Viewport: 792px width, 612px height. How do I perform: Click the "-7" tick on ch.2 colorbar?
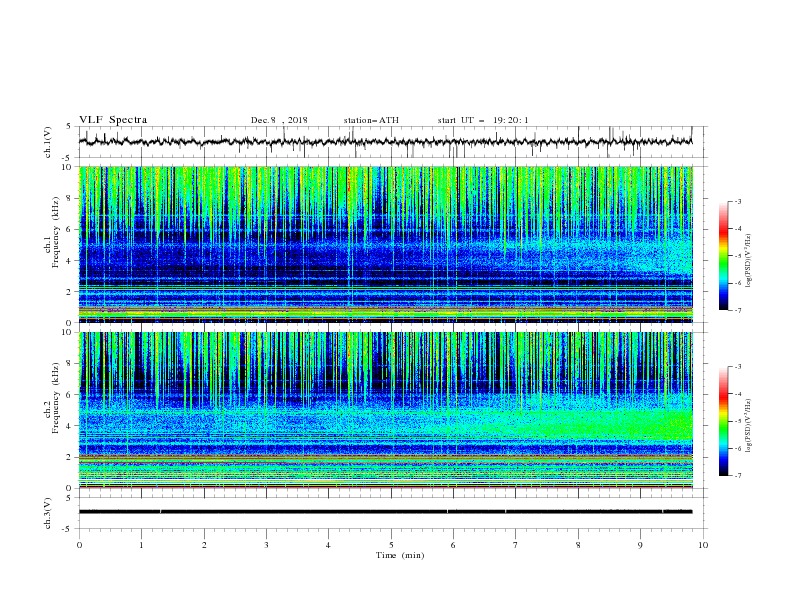pyautogui.click(x=738, y=476)
